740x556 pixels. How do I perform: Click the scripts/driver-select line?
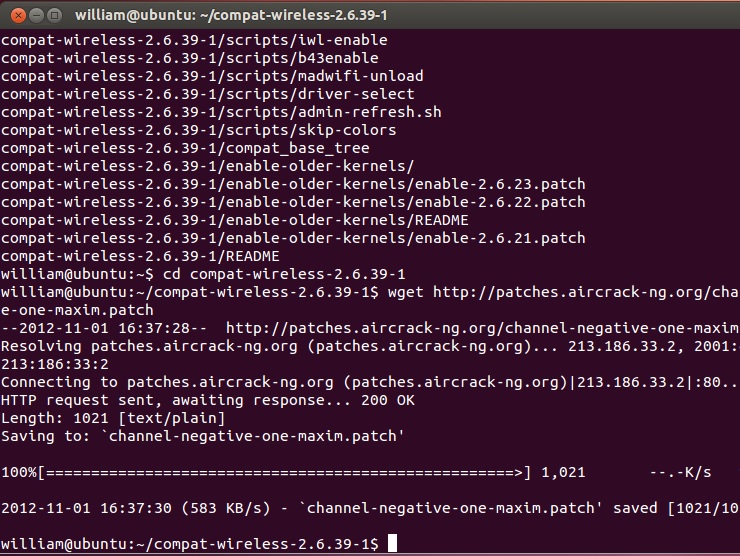click(x=208, y=94)
